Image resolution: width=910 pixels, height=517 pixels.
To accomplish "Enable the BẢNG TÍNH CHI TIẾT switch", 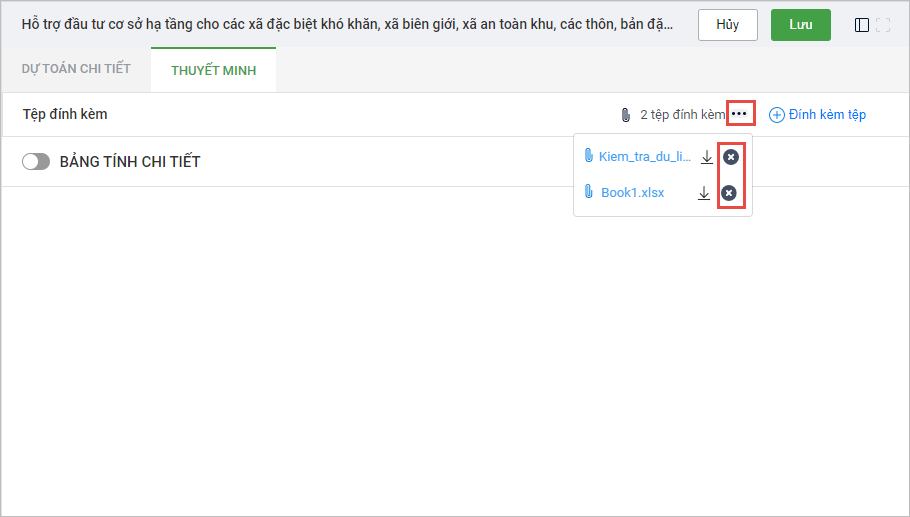I will (x=36, y=162).
